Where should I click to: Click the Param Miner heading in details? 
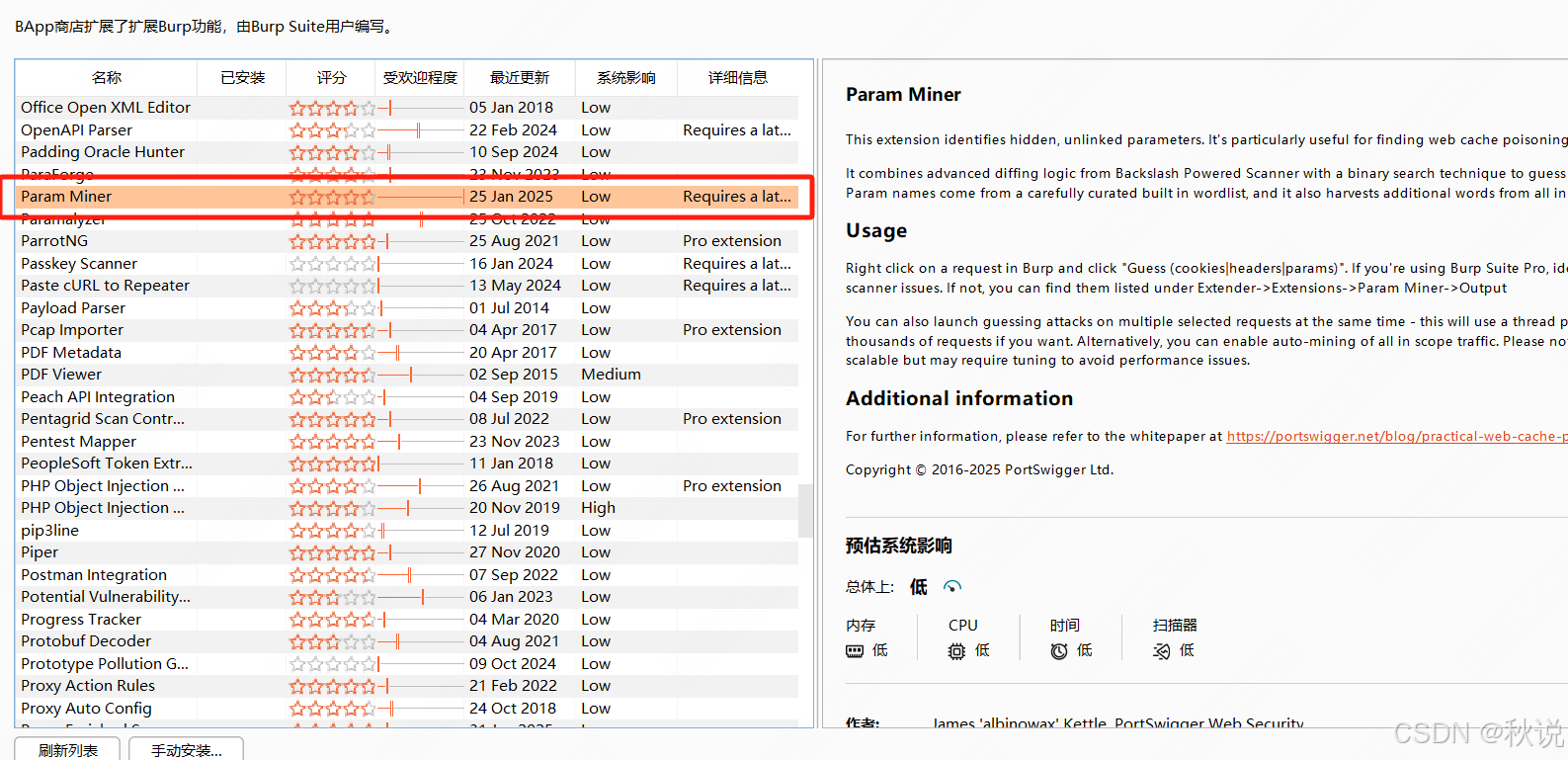click(903, 95)
